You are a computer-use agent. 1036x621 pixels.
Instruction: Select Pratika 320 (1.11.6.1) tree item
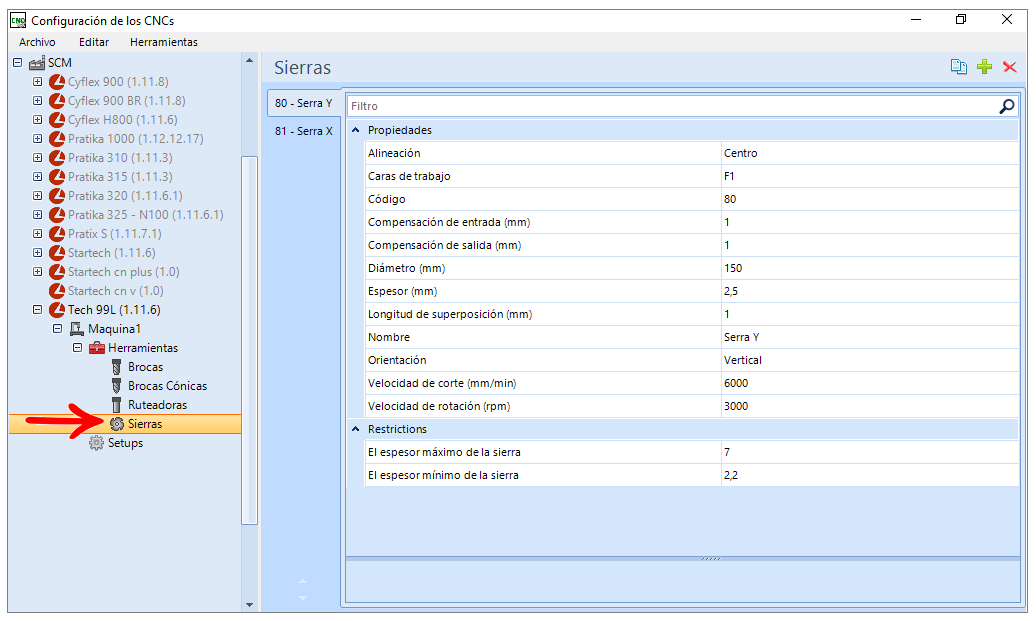tap(125, 196)
